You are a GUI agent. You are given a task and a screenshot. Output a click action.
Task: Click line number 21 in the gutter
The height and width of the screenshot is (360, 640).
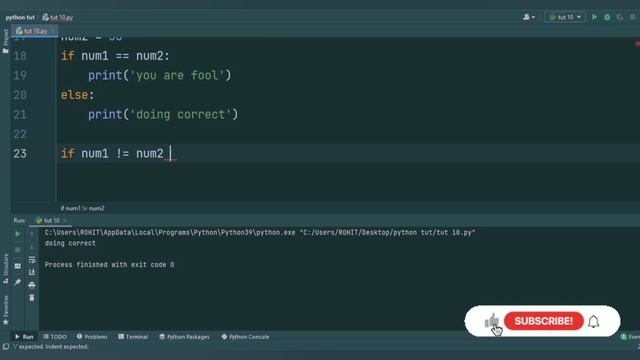(20, 115)
